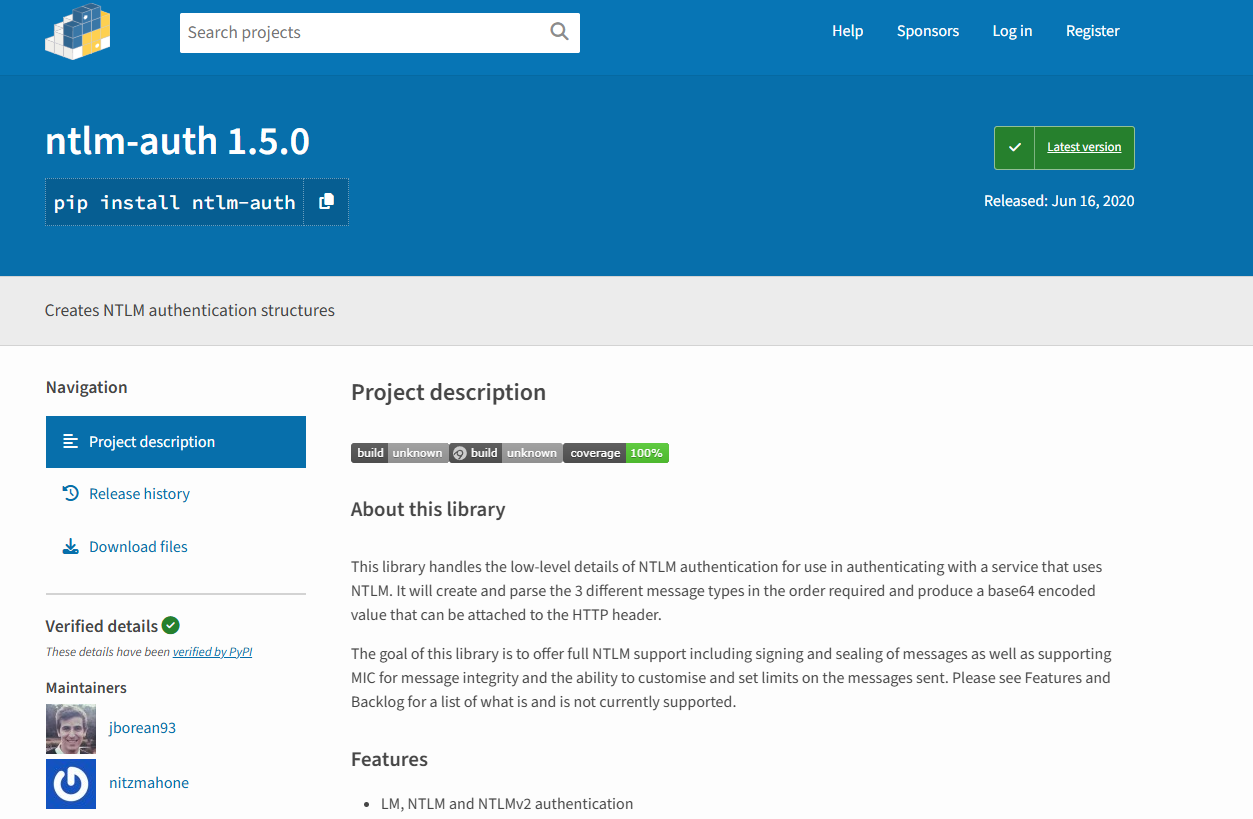Switch to the Download files tab
This screenshot has width=1253, height=819.
tap(138, 547)
